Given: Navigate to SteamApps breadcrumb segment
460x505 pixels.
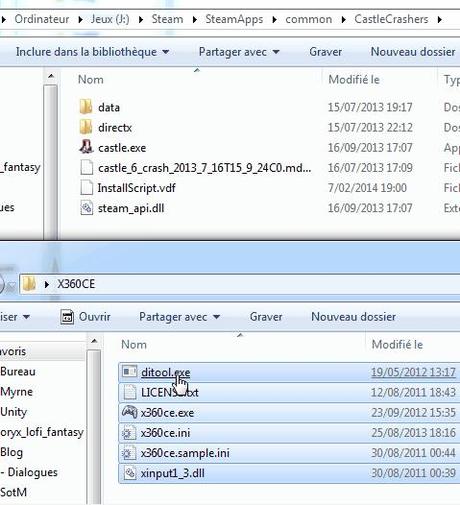Looking at the screenshot, I should pyautogui.click(x=234, y=19).
